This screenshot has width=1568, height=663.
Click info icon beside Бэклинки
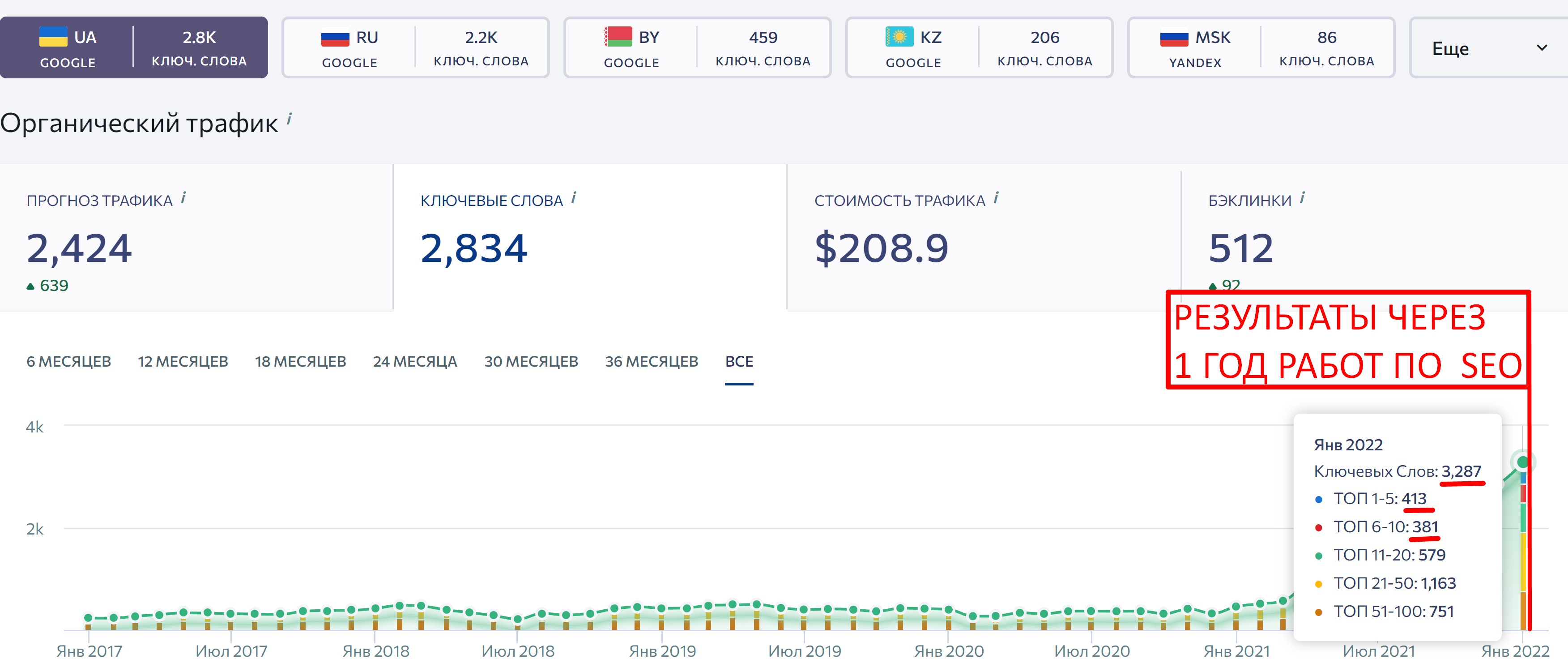pos(1302,198)
